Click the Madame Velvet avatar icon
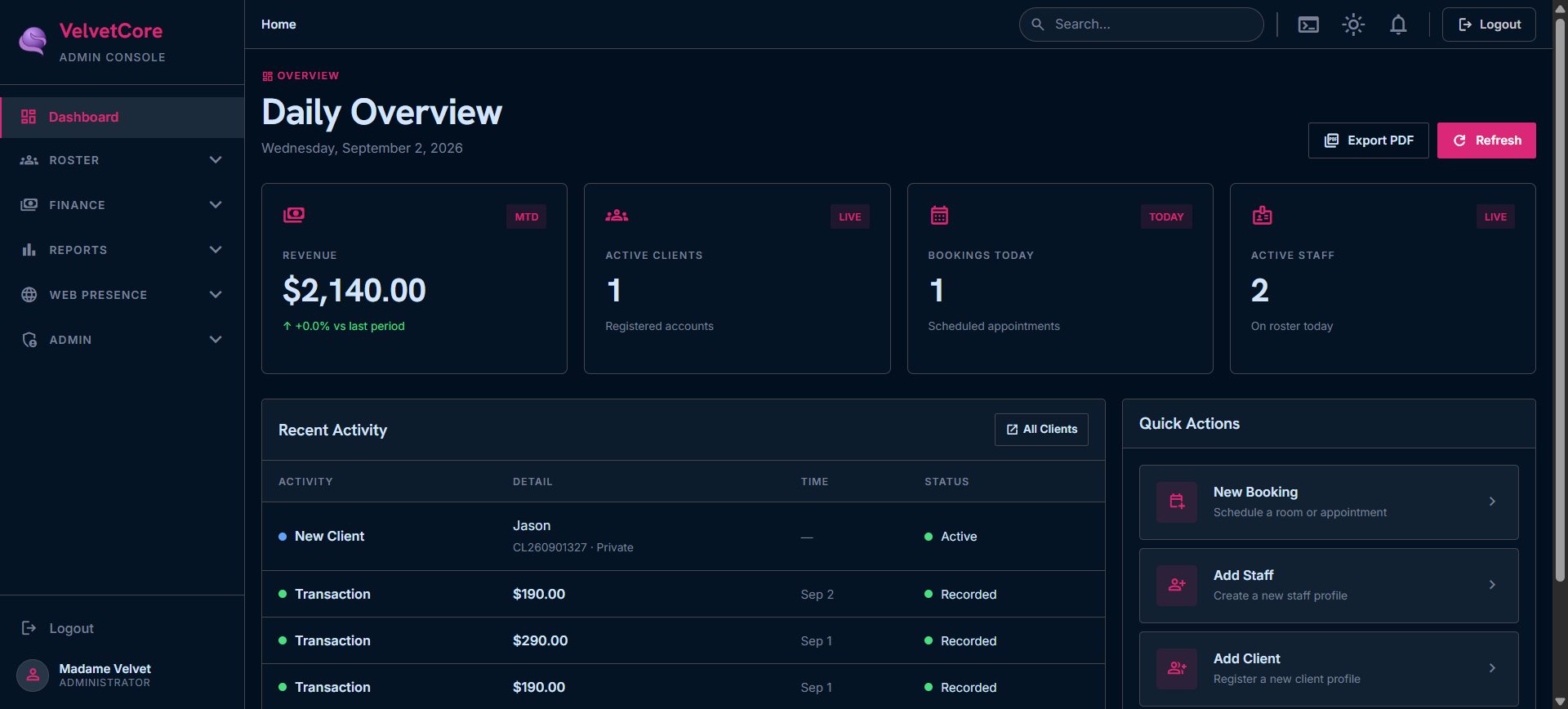Viewport: 1568px width, 709px height. (x=33, y=676)
